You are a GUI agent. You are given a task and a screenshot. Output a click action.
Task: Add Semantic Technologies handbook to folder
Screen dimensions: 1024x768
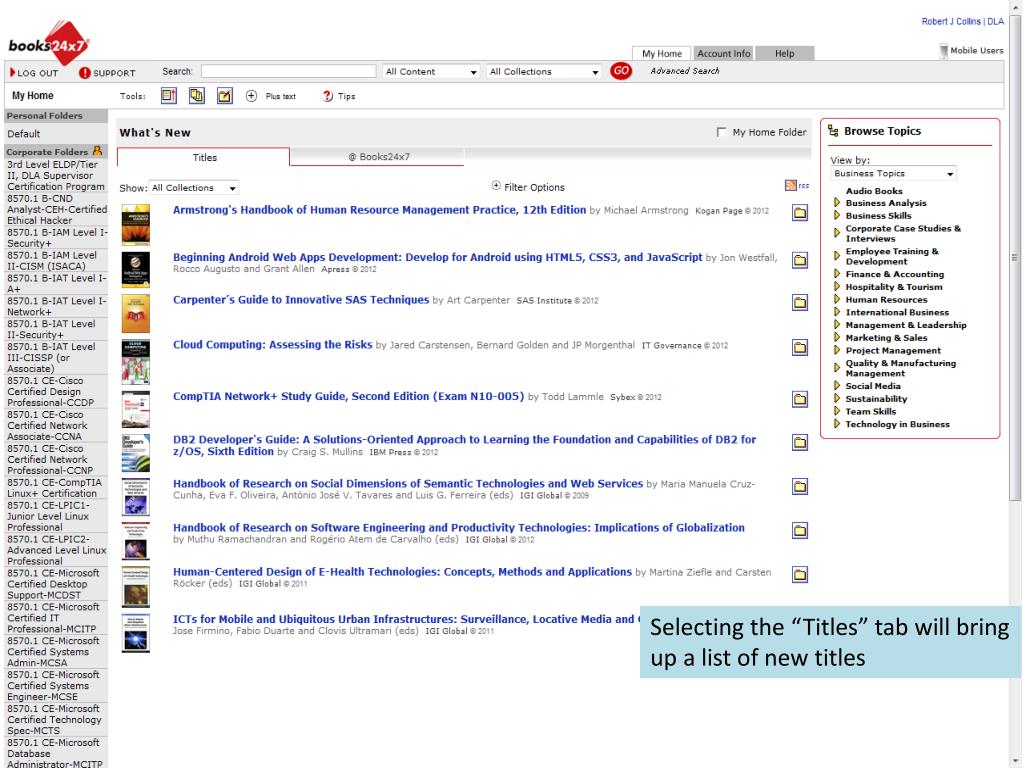click(x=800, y=487)
